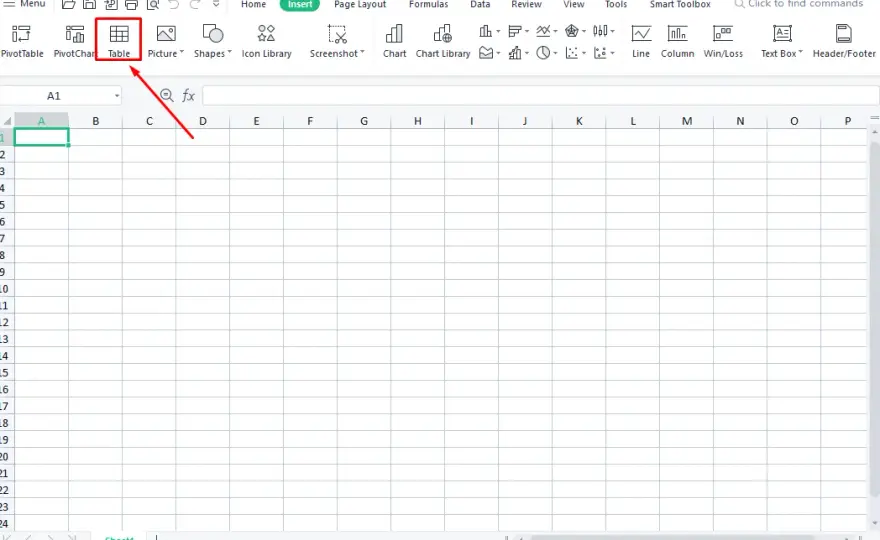Insert a bubble chart type

coord(600,53)
